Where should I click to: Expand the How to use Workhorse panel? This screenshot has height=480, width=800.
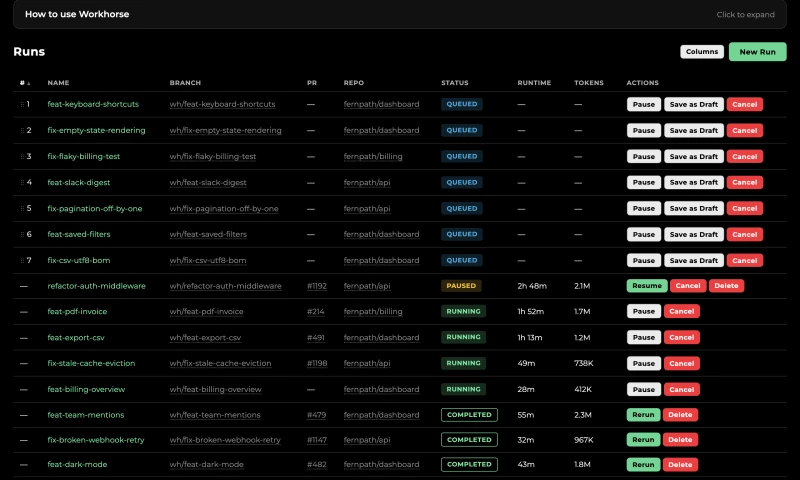[x=399, y=14]
